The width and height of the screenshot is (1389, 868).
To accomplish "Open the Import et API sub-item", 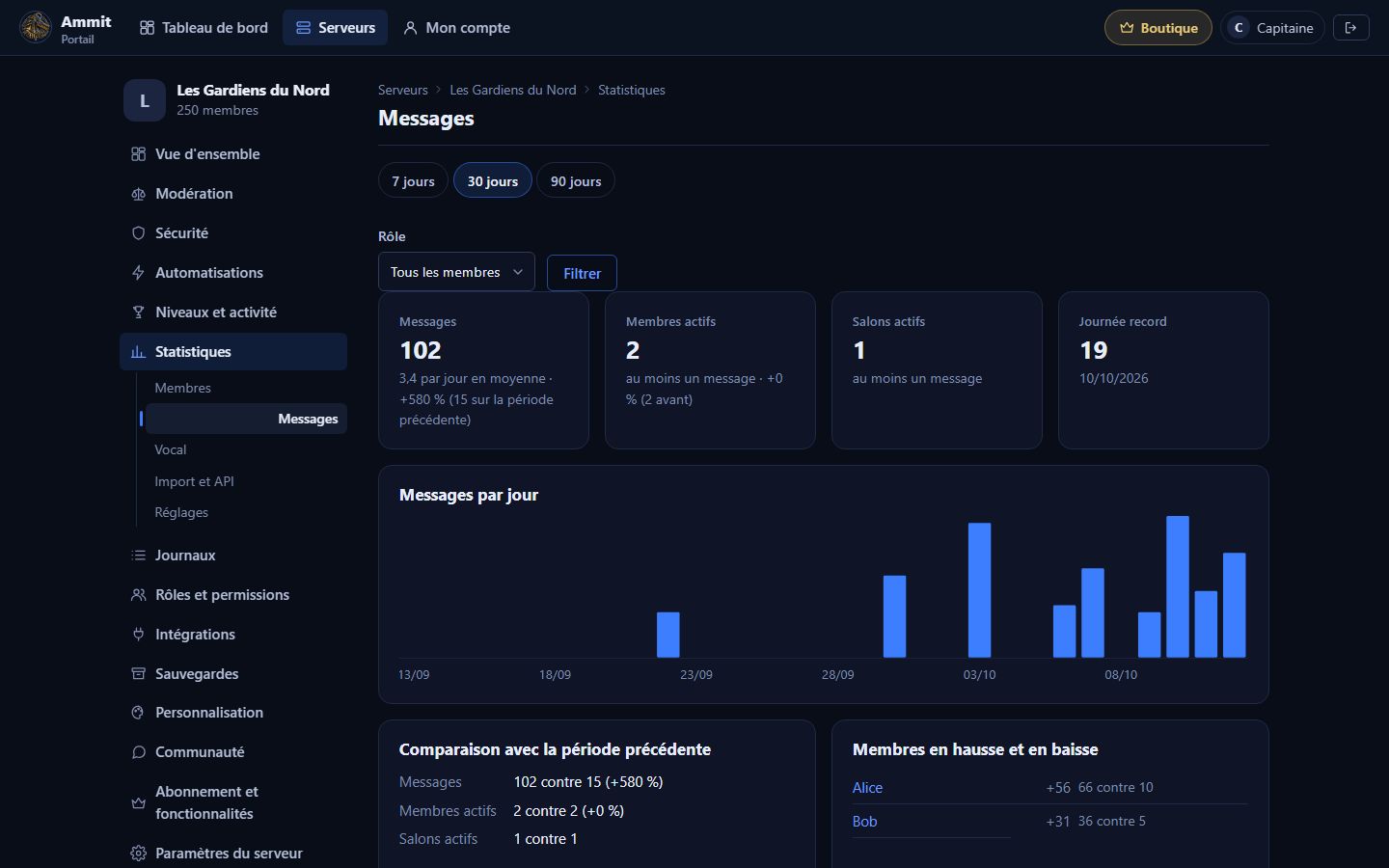I will click(x=246, y=481).
